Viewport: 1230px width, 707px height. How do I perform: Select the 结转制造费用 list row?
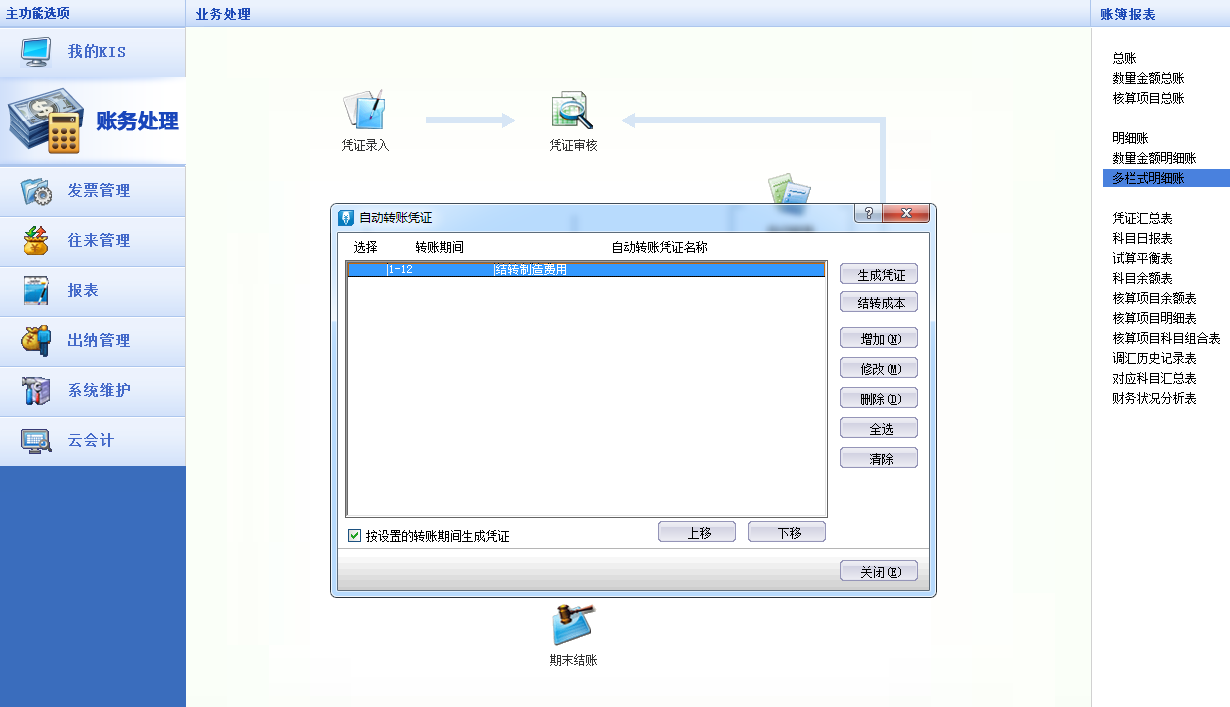pos(585,269)
